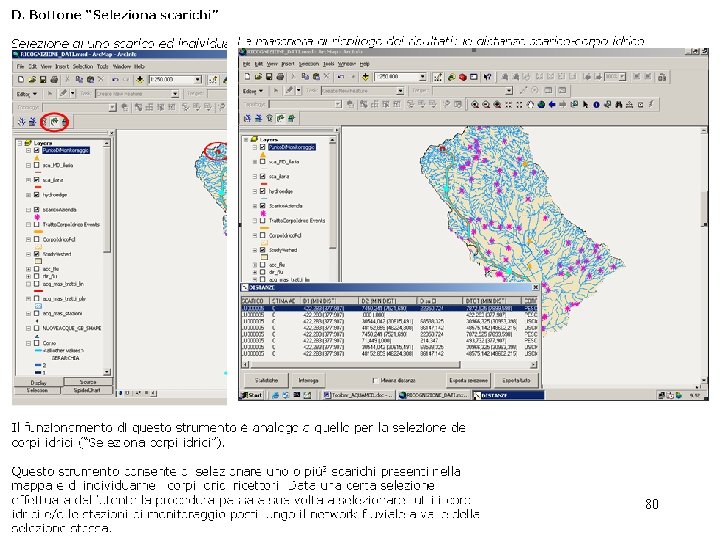Toggle PuntoDiMonitoraggio layer checkbox in left window
720x540 pixels.
(37, 150)
